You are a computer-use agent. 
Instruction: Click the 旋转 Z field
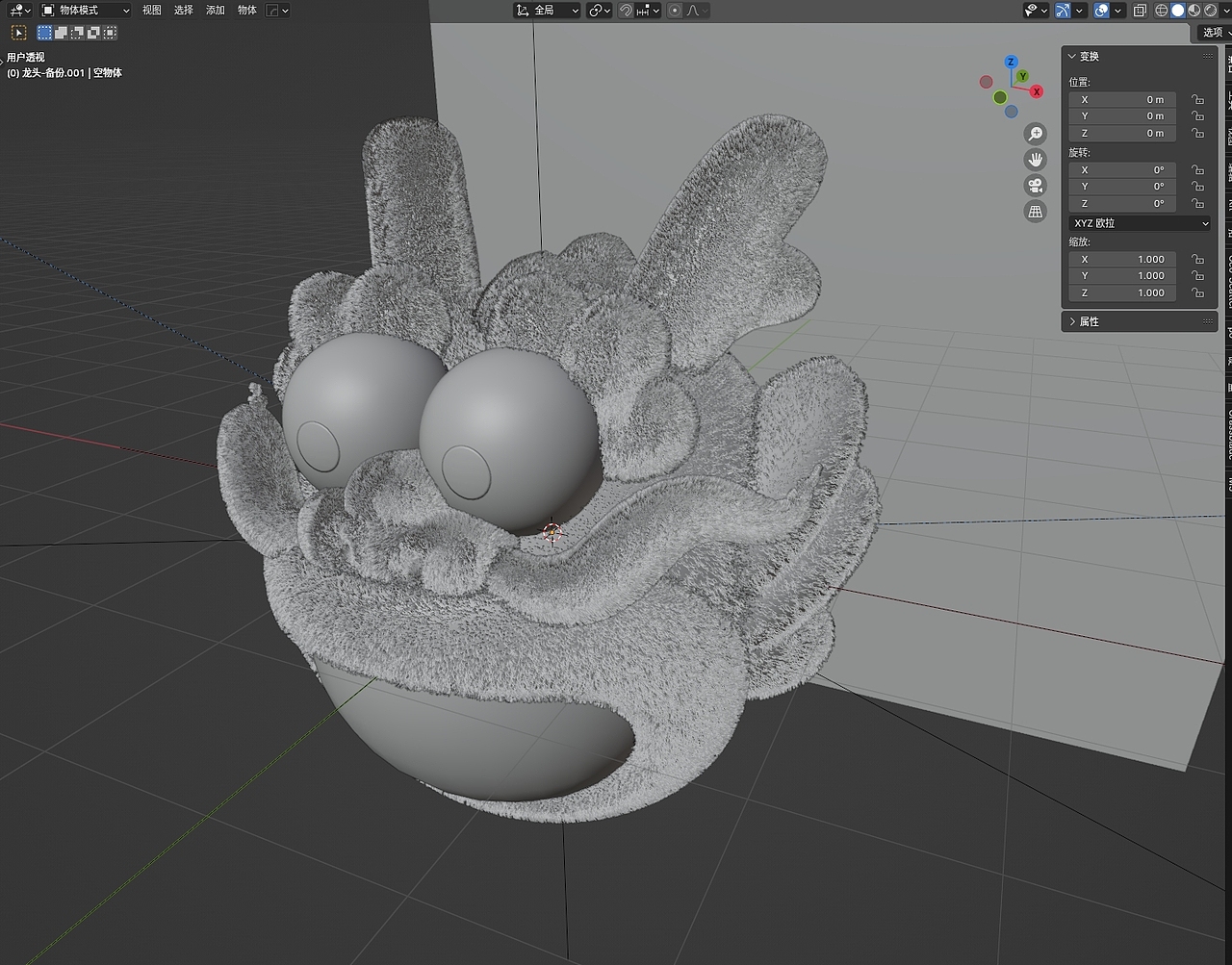(x=1122, y=203)
